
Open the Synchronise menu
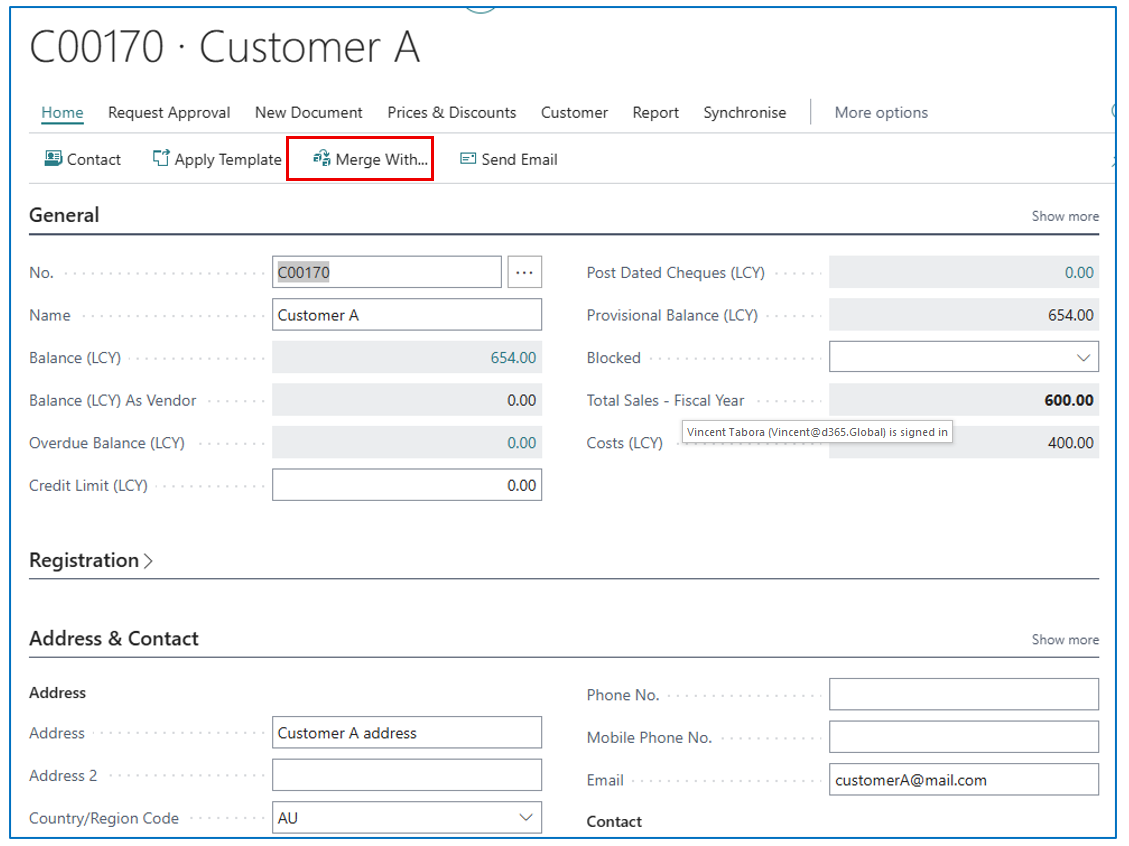pyautogui.click(x=744, y=113)
